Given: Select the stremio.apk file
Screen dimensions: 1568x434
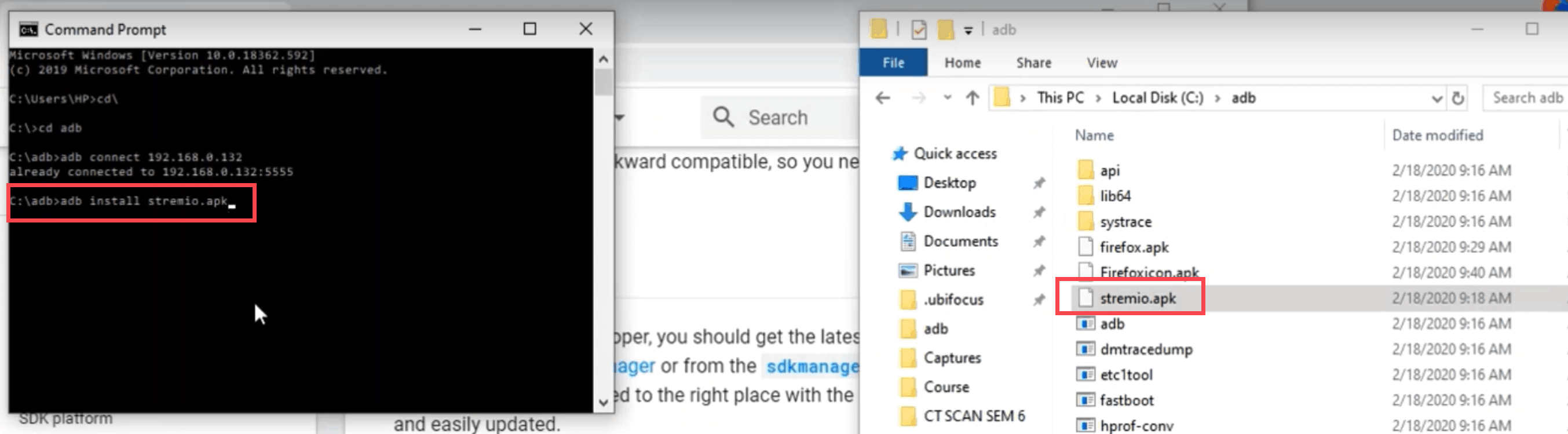Looking at the screenshot, I should (x=1137, y=298).
